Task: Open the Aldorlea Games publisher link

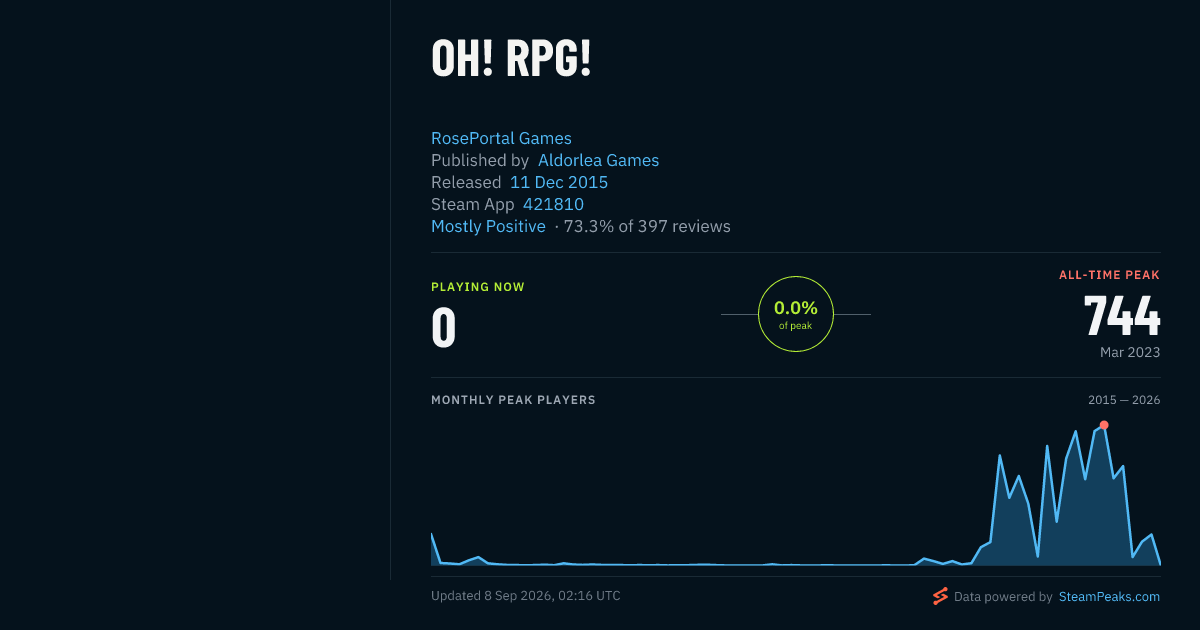Action: point(598,160)
